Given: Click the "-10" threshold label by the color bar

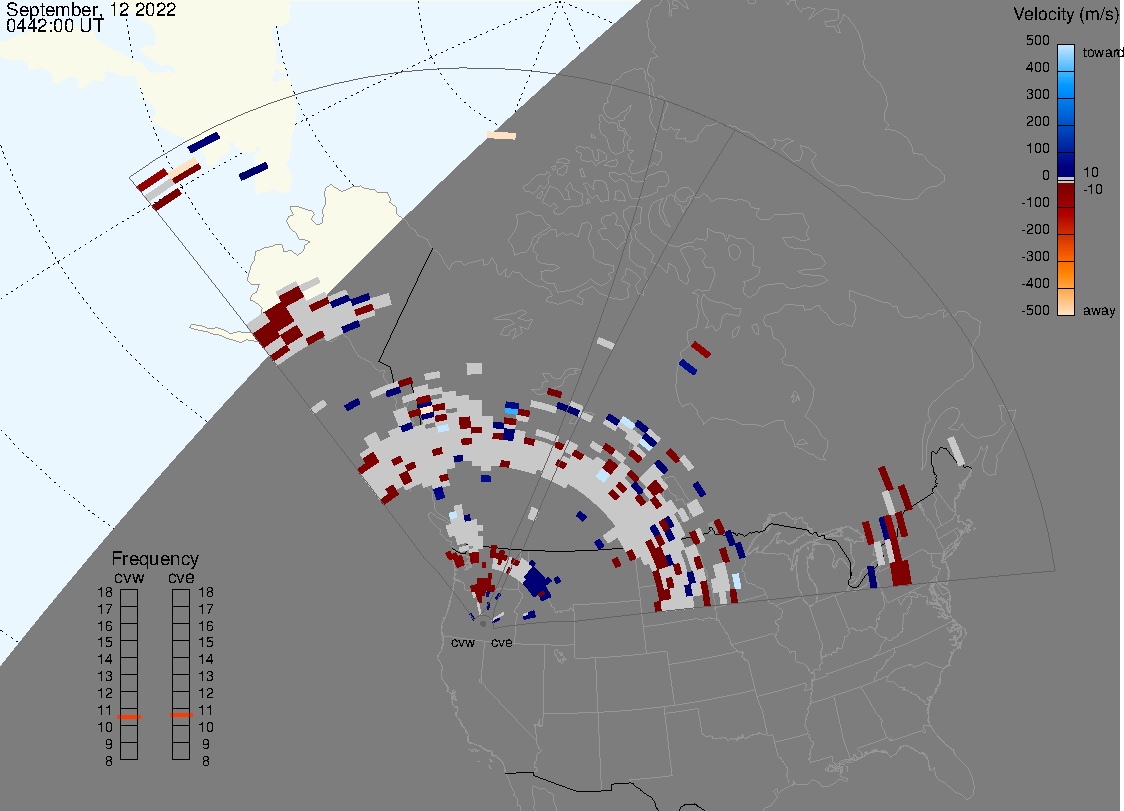Looking at the screenshot, I should coord(1092,189).
